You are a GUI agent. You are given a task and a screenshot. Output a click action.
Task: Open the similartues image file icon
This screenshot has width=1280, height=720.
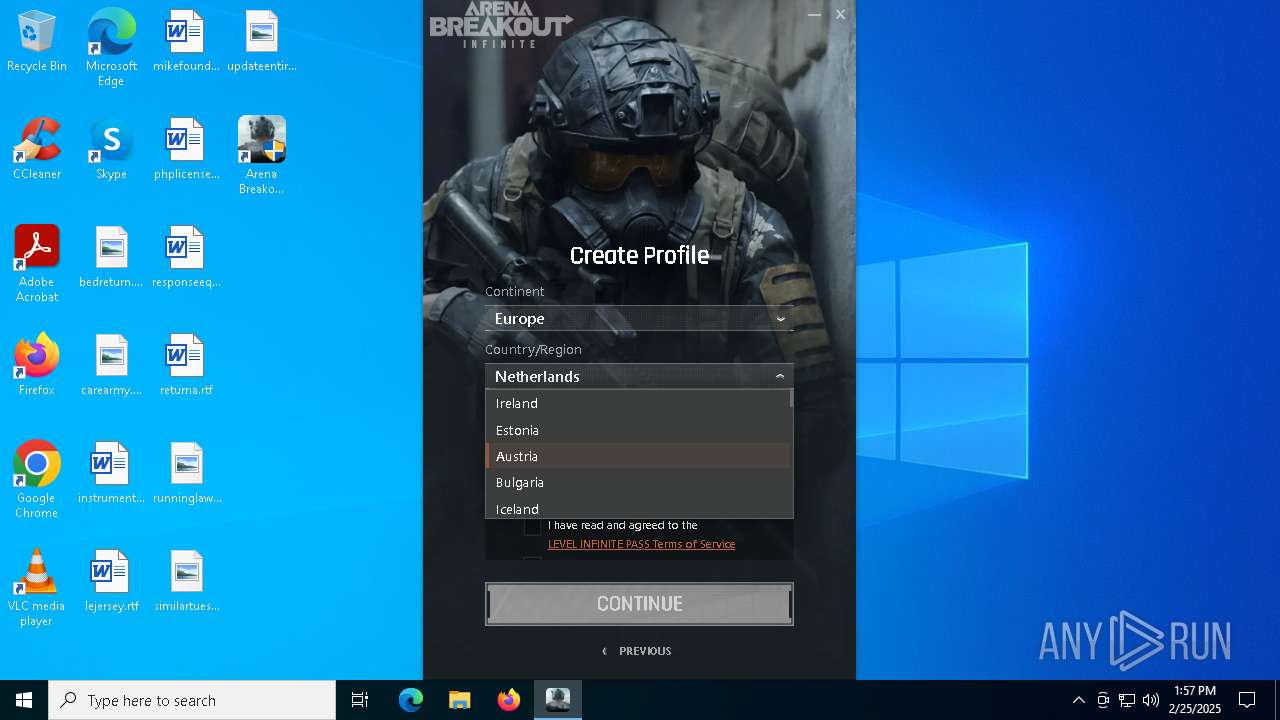point(186,581)
